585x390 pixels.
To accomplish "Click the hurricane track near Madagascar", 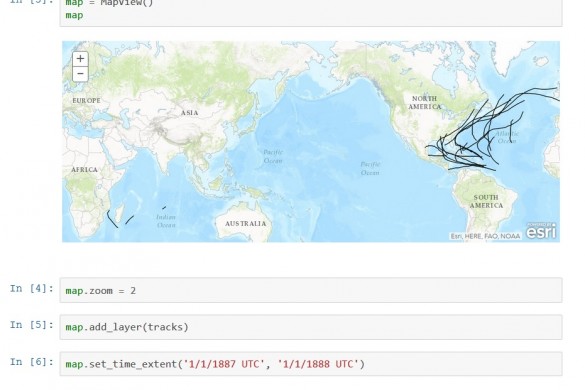I will 112,219.
